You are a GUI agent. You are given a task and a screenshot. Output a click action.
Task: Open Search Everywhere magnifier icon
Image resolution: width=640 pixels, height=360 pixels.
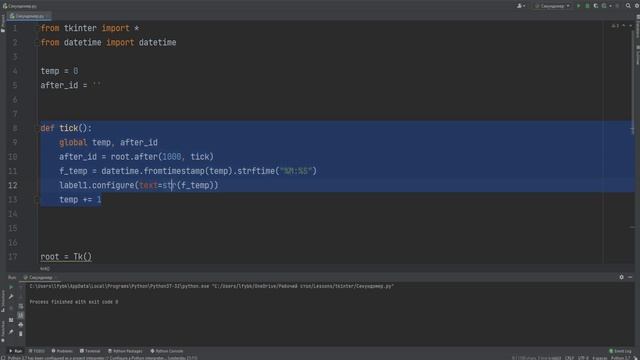coord(628,6)
